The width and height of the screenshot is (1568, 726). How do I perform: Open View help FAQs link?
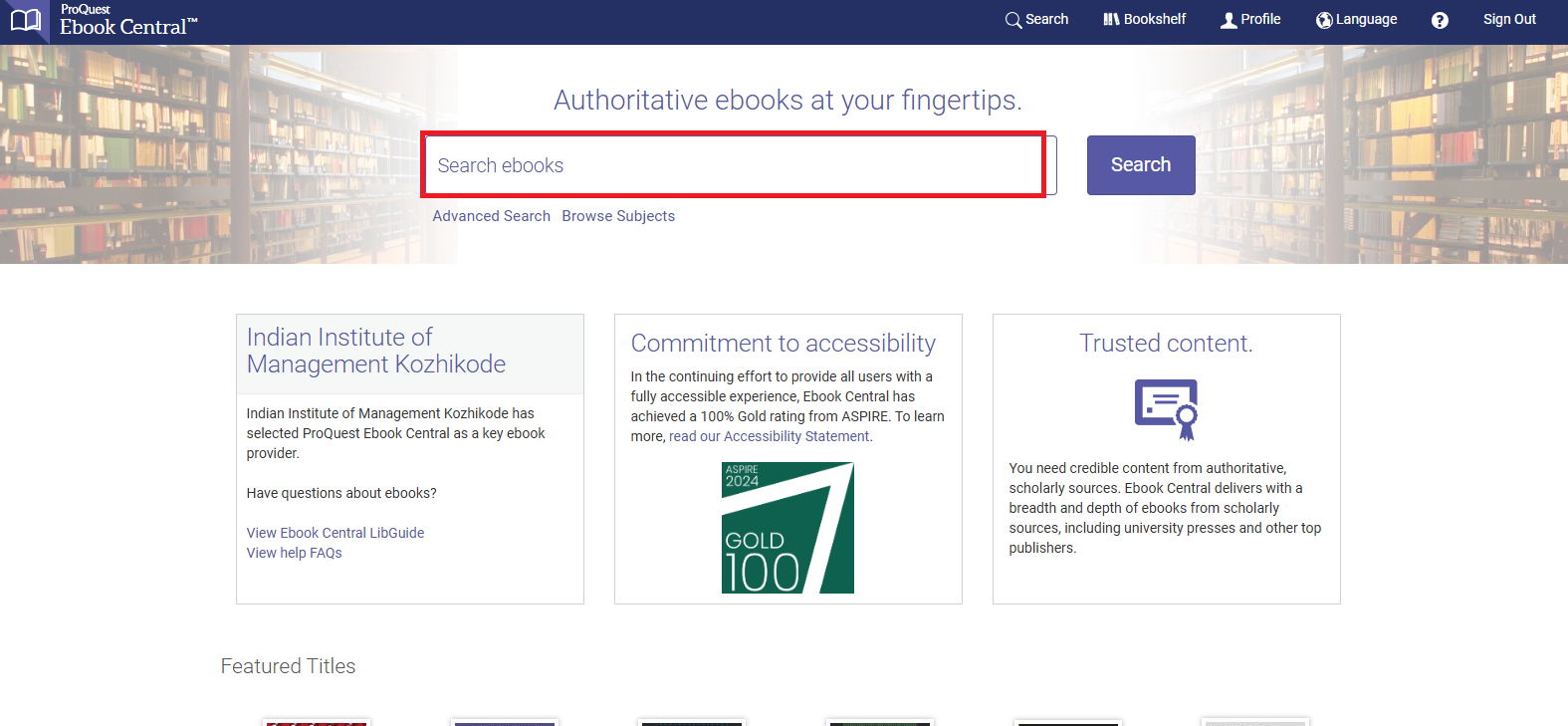[294, 553]
